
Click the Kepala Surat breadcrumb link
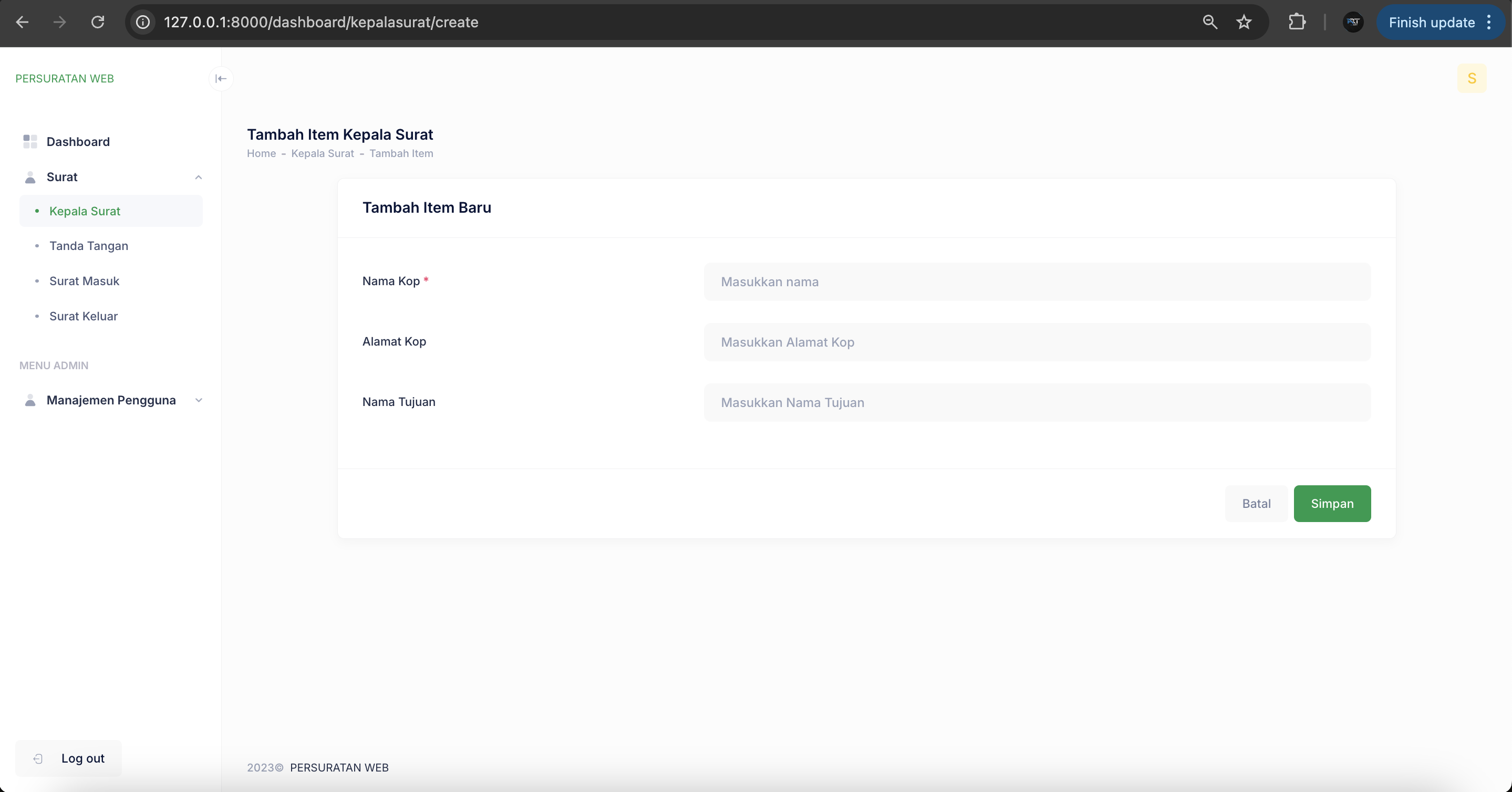[322, 153]
